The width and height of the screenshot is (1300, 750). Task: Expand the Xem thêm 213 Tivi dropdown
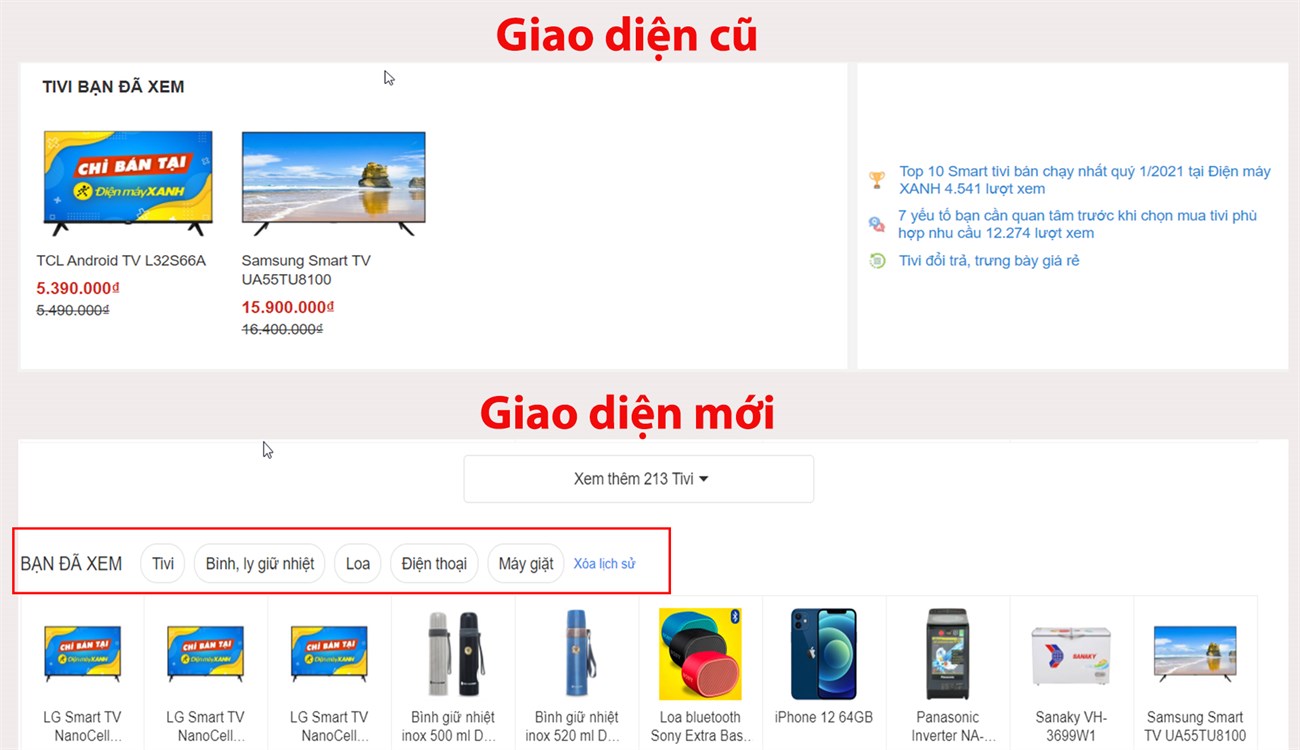pos(639,479)
